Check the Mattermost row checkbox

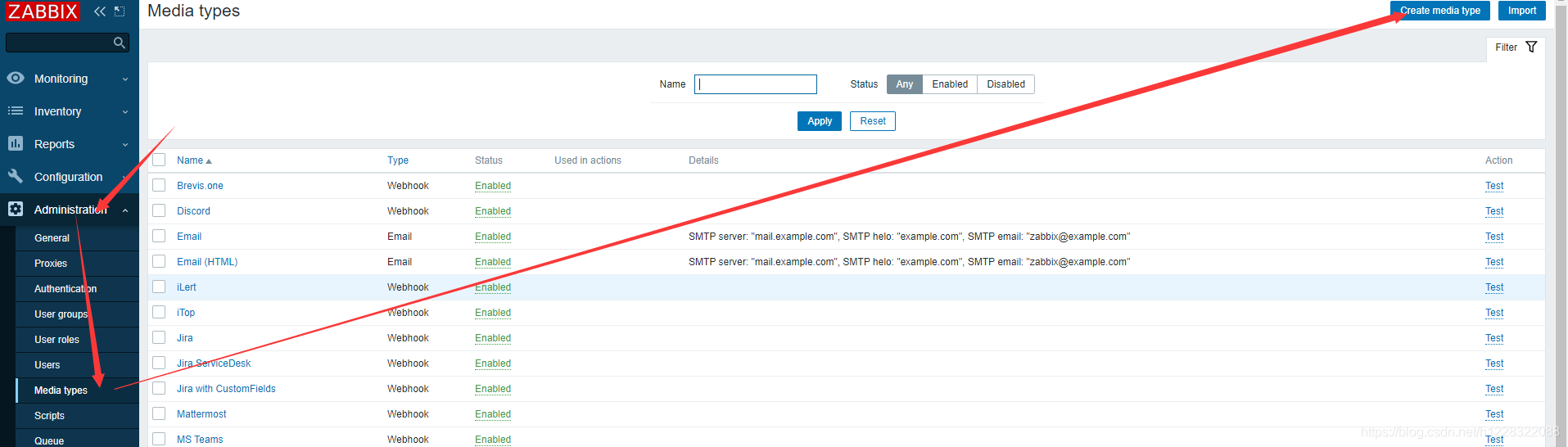click(x=159, y=413)
